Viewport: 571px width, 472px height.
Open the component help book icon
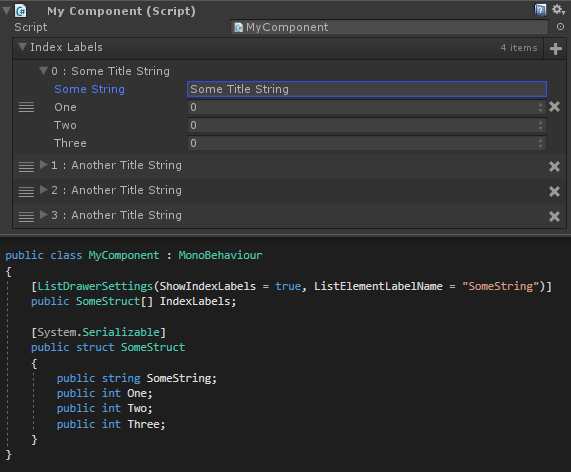pos(540,10)
